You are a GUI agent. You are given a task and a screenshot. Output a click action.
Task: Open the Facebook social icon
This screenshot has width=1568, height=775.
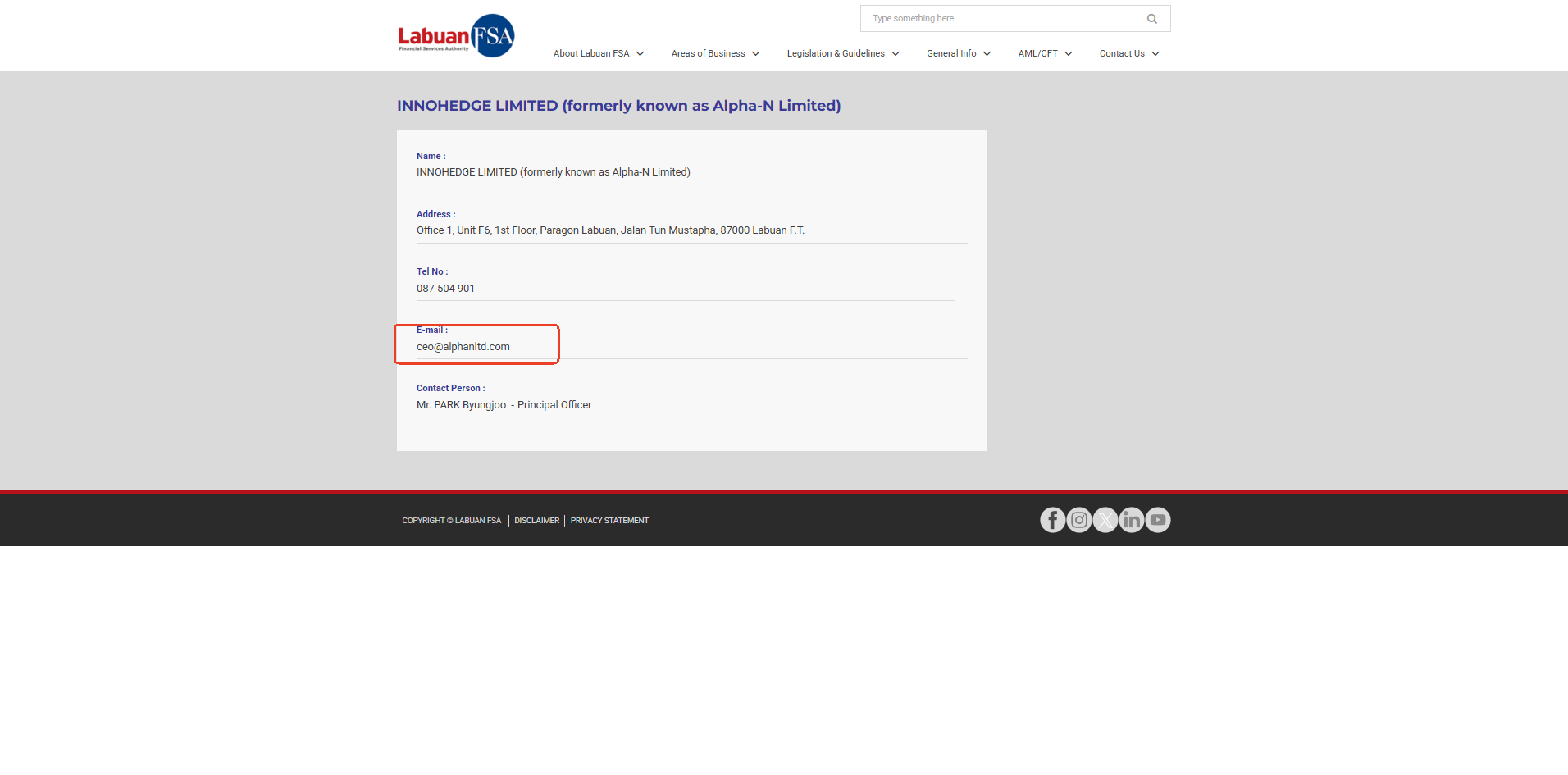1052,520
